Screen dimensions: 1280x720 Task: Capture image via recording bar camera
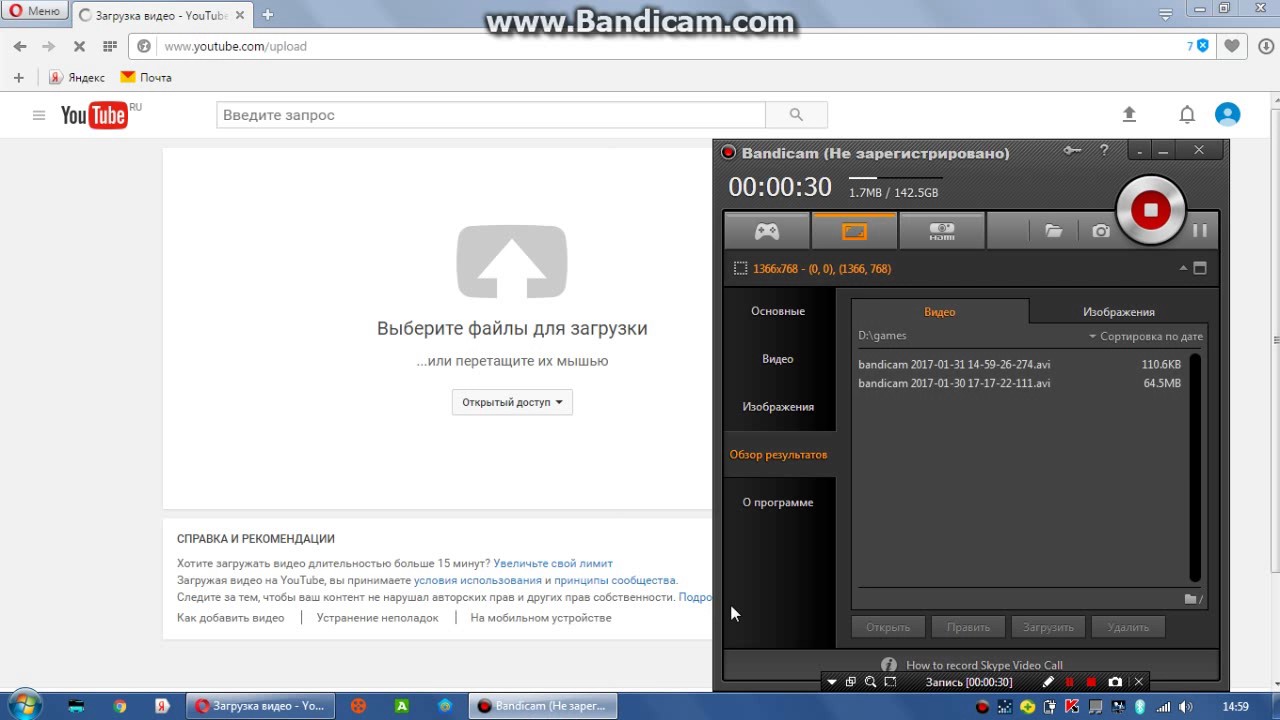pos(1115,682)
